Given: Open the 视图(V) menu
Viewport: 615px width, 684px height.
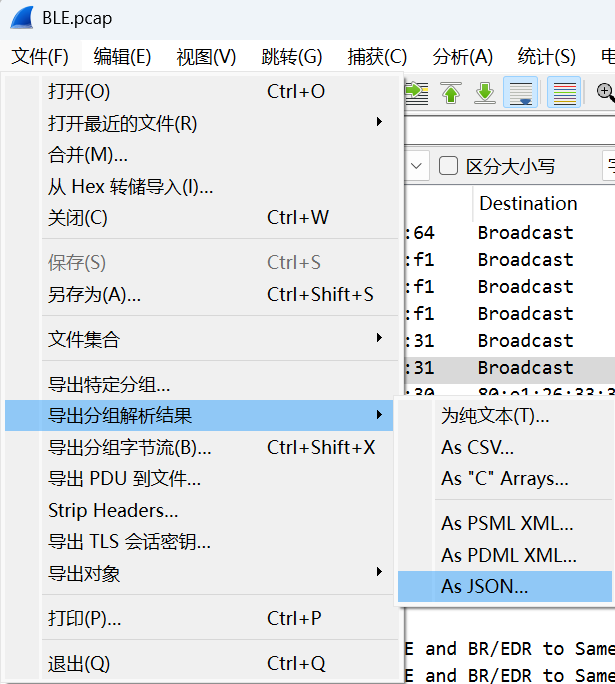Looking at the screenshot, I should pyautogui.click(x=206, y=57).
